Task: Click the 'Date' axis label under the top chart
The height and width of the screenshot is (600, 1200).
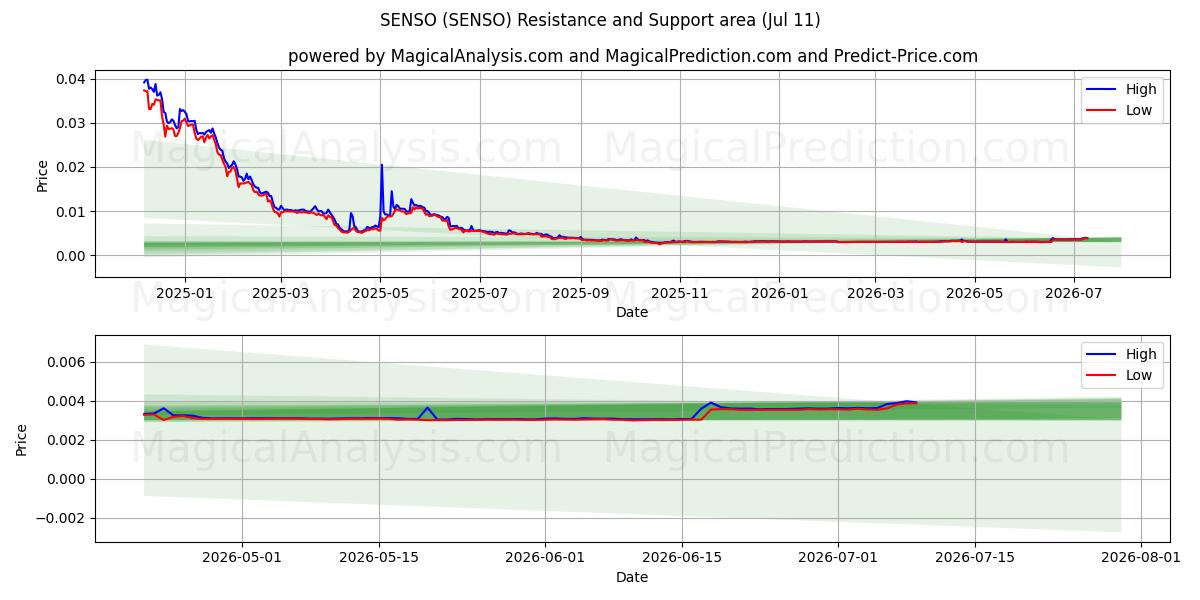Action: click(x=631, y=312)
